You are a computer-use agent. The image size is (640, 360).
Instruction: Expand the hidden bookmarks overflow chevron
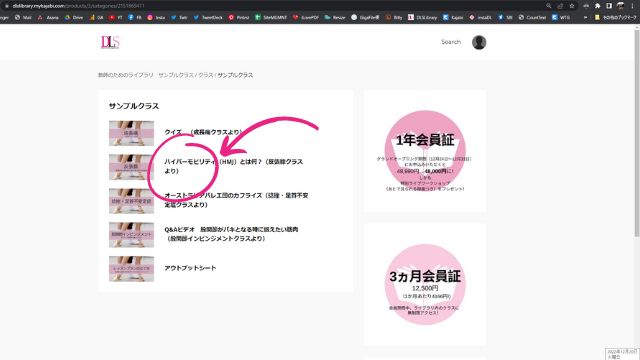tap(585, 18)
